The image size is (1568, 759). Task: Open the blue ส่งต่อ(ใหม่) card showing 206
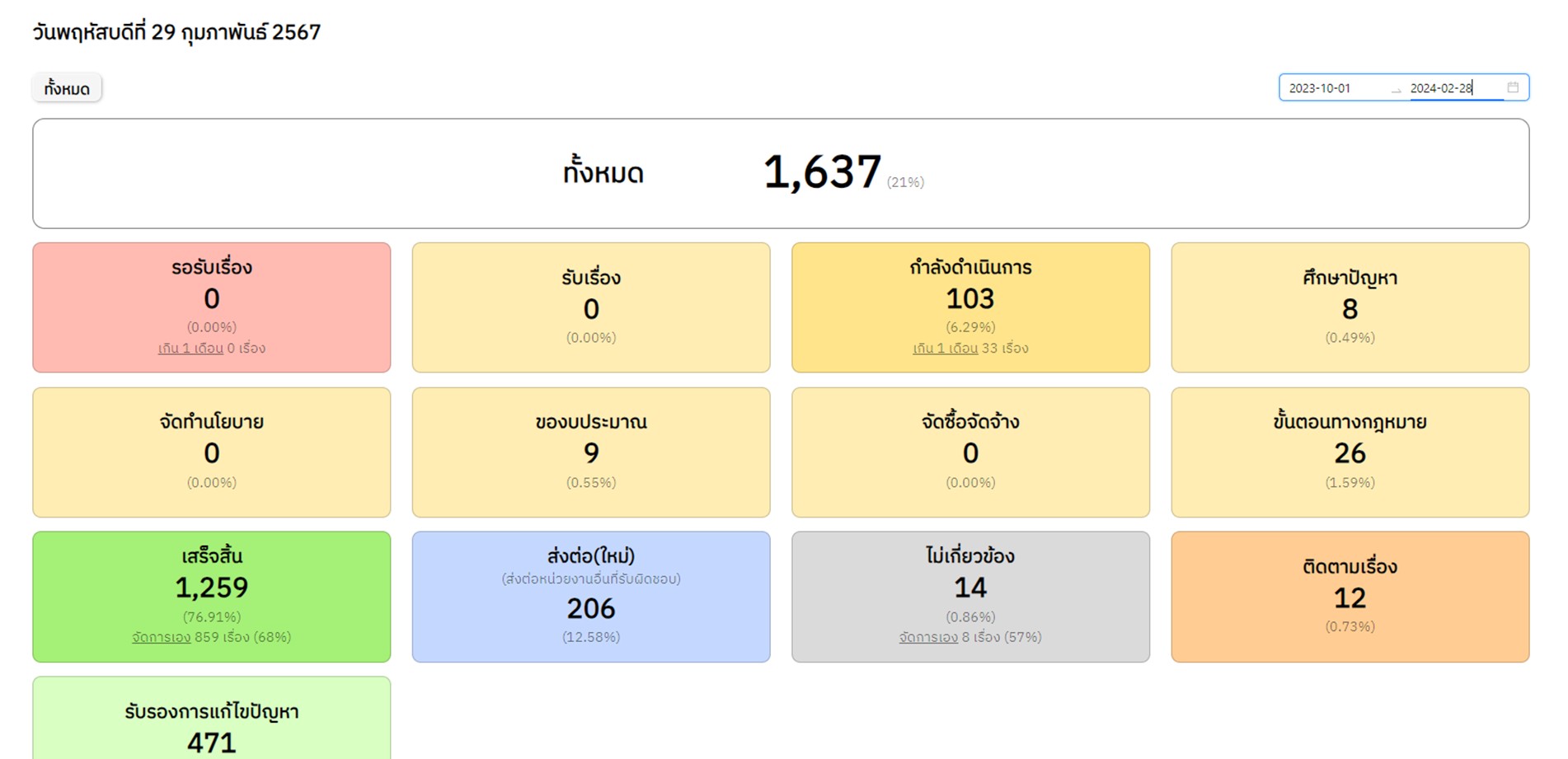click(x=591, y=597)
